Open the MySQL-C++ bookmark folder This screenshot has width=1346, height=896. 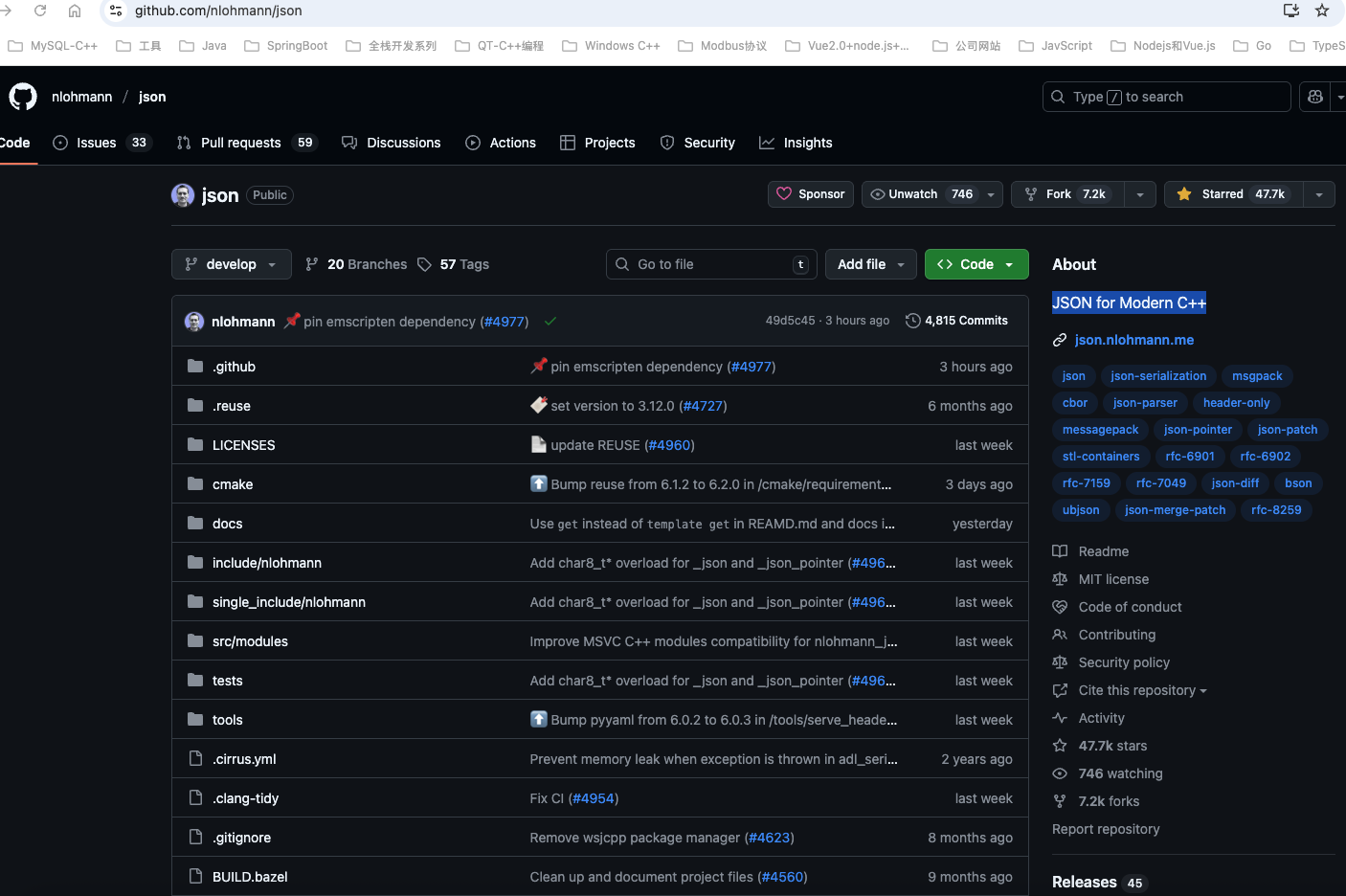[x=53, y=46]
